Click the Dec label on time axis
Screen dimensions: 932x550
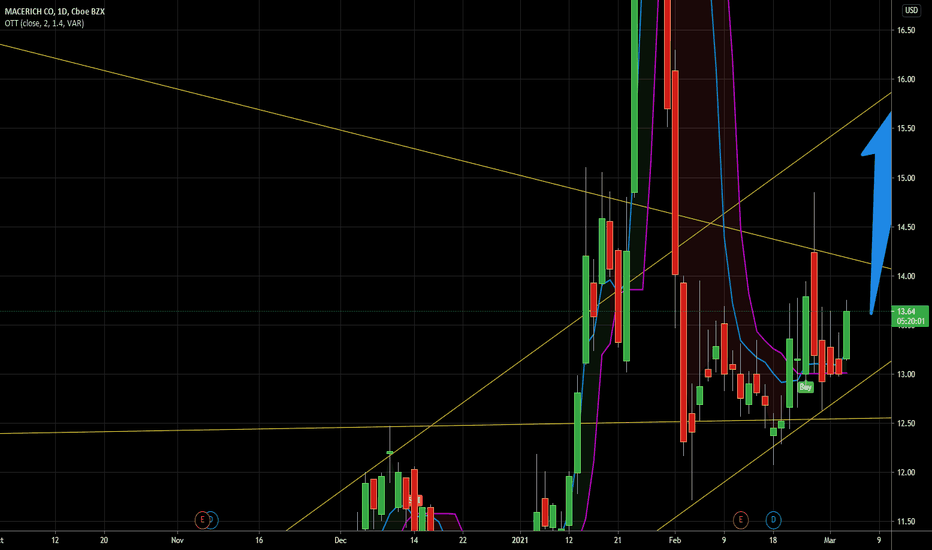pyautogui.click(x=340, y=540)
